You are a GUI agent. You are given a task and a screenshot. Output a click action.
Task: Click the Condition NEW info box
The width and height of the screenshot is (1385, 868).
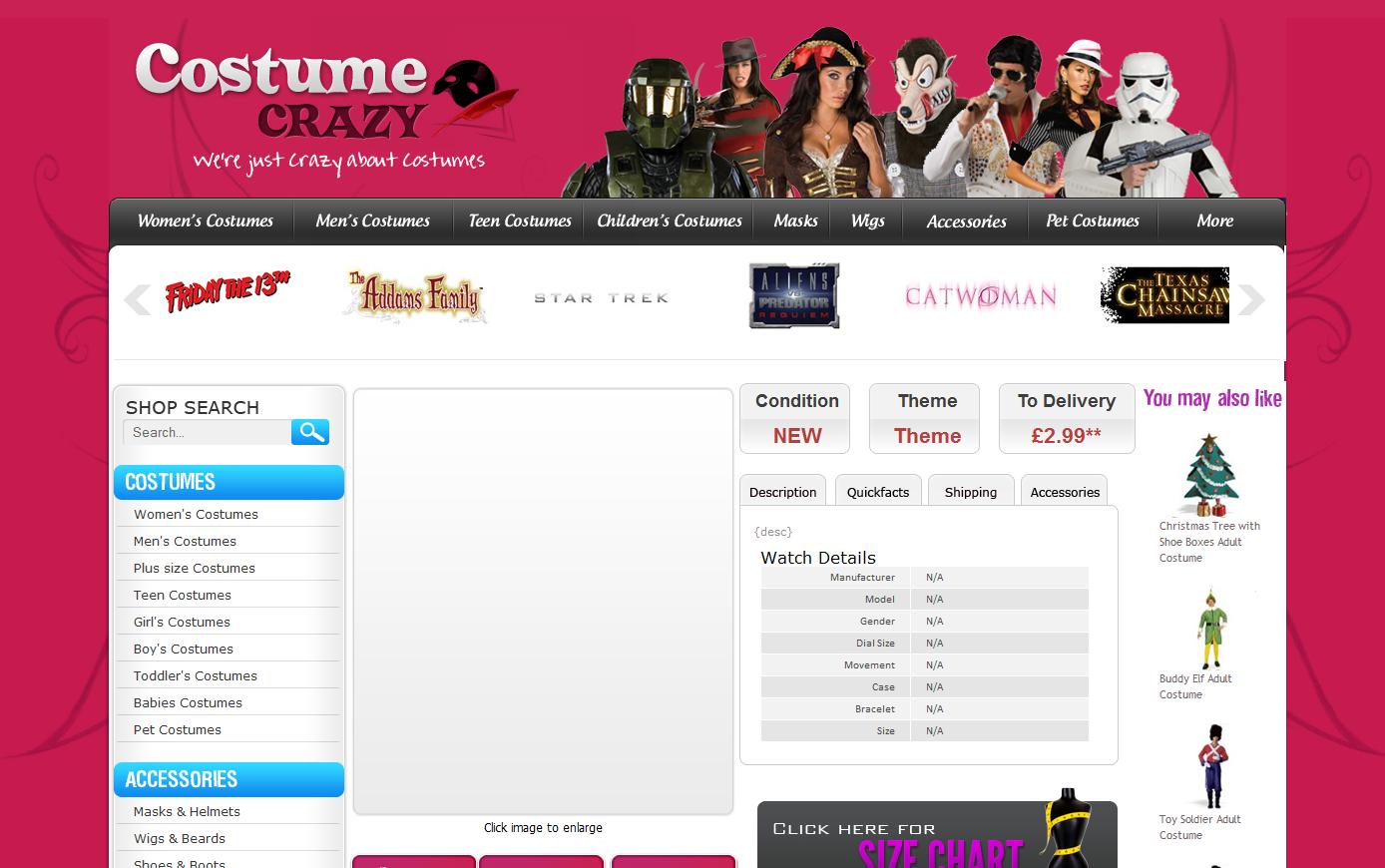click(795, 418)
